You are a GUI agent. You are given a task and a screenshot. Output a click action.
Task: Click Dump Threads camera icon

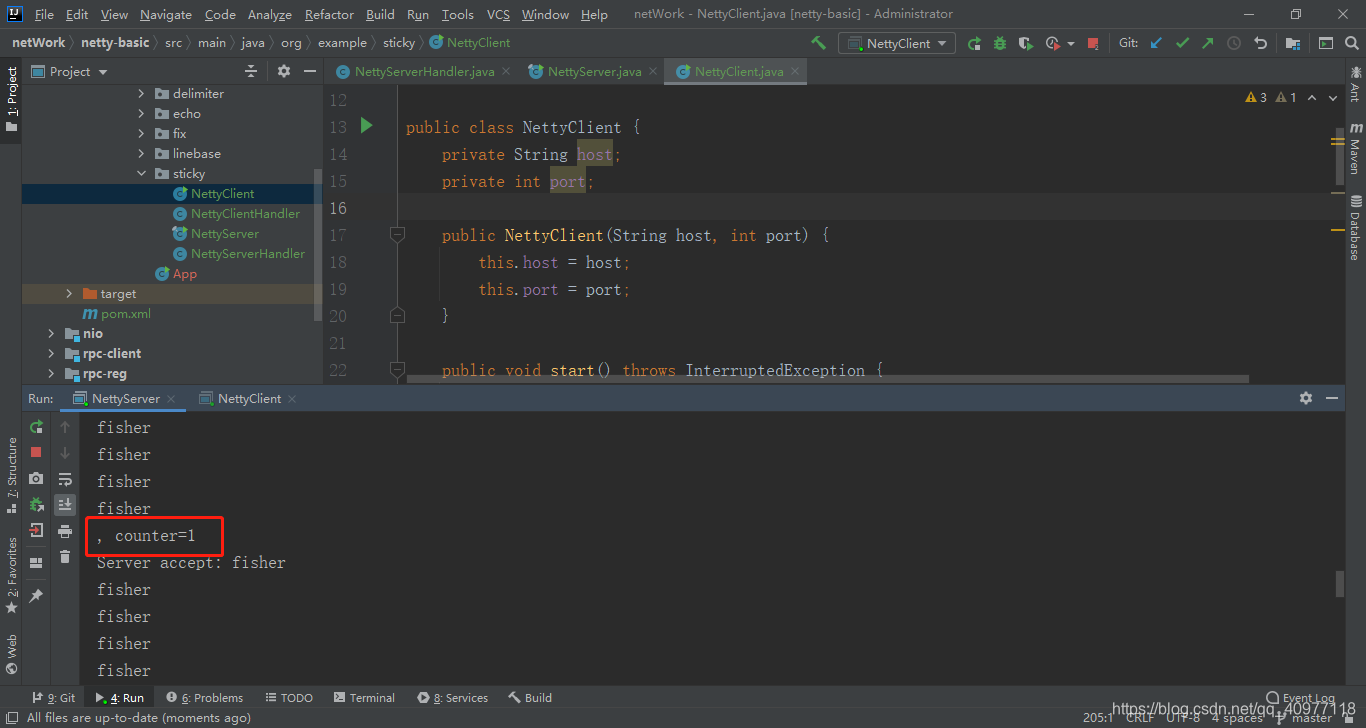tap(36, 478)
